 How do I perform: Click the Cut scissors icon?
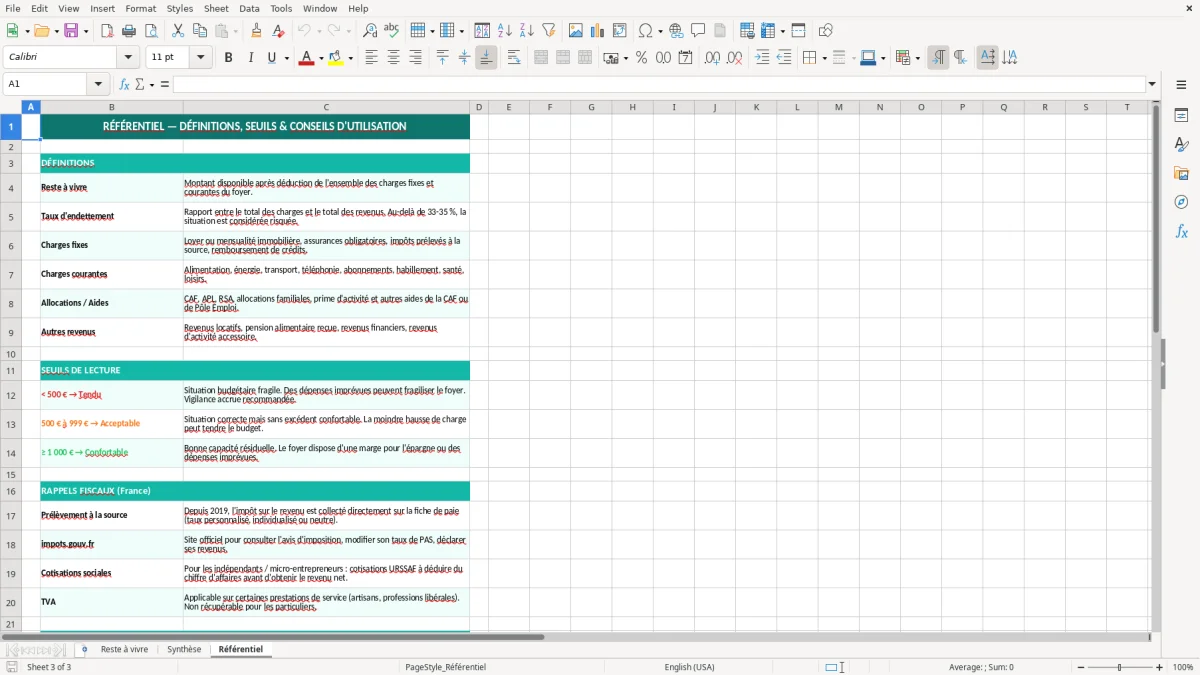pyautogui.click(x=178, y=31)
